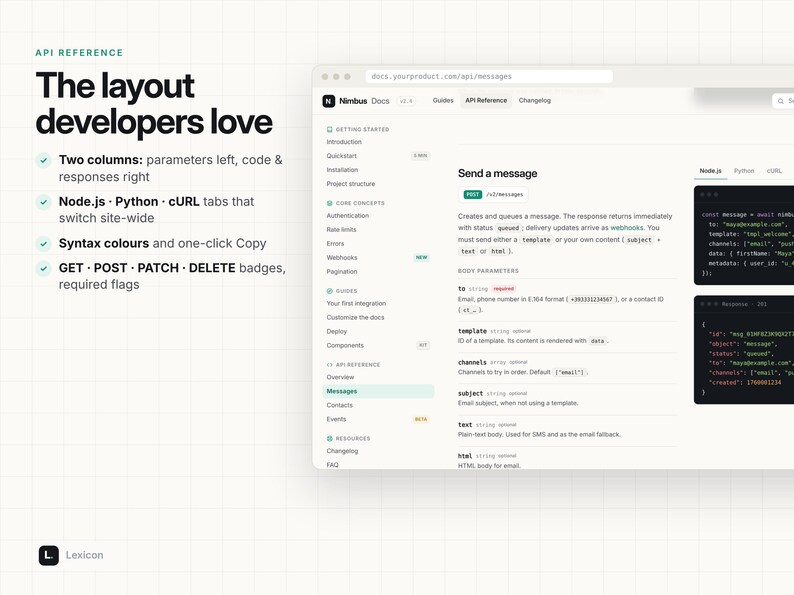Click the template parameter name

pos(472,331)
